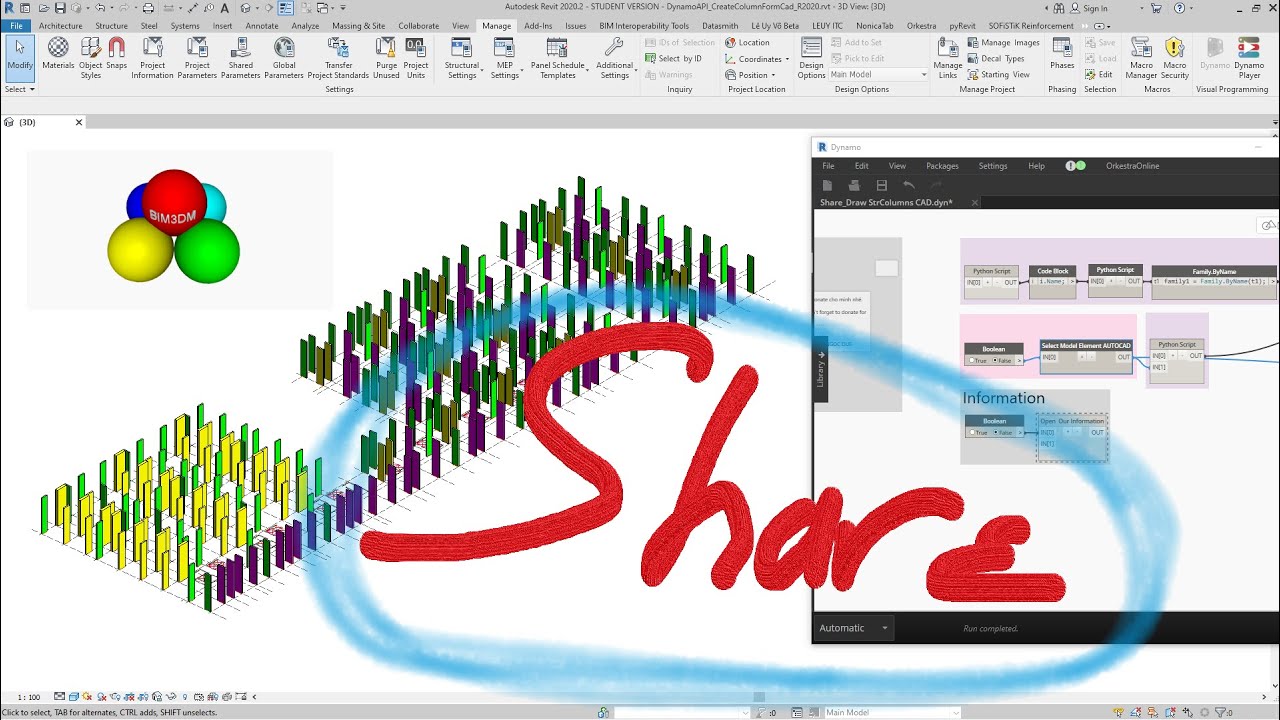Click Edit in the Selection panel
Screen dimensions: 1280x720
pos(1098,74)
